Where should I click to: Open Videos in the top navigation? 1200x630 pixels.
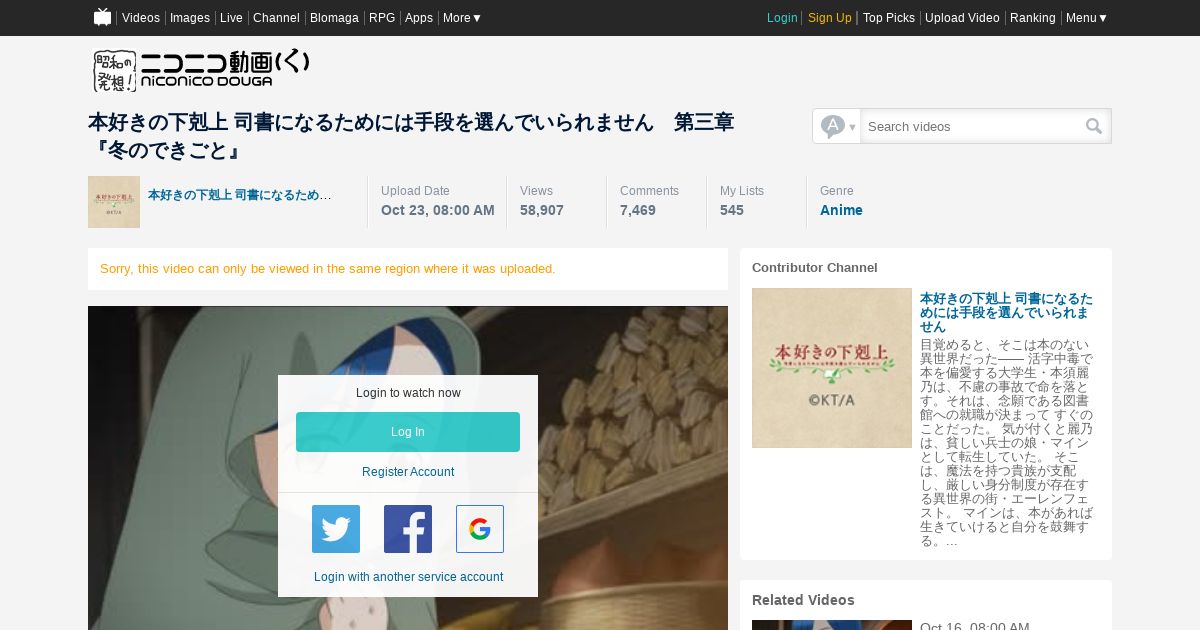click(141, 18)
